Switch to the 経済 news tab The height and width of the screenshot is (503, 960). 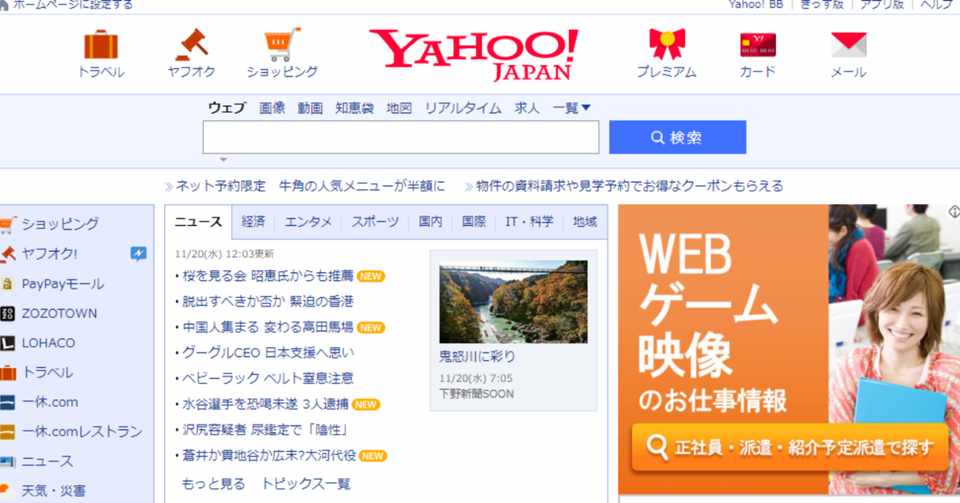coord(253,222)
